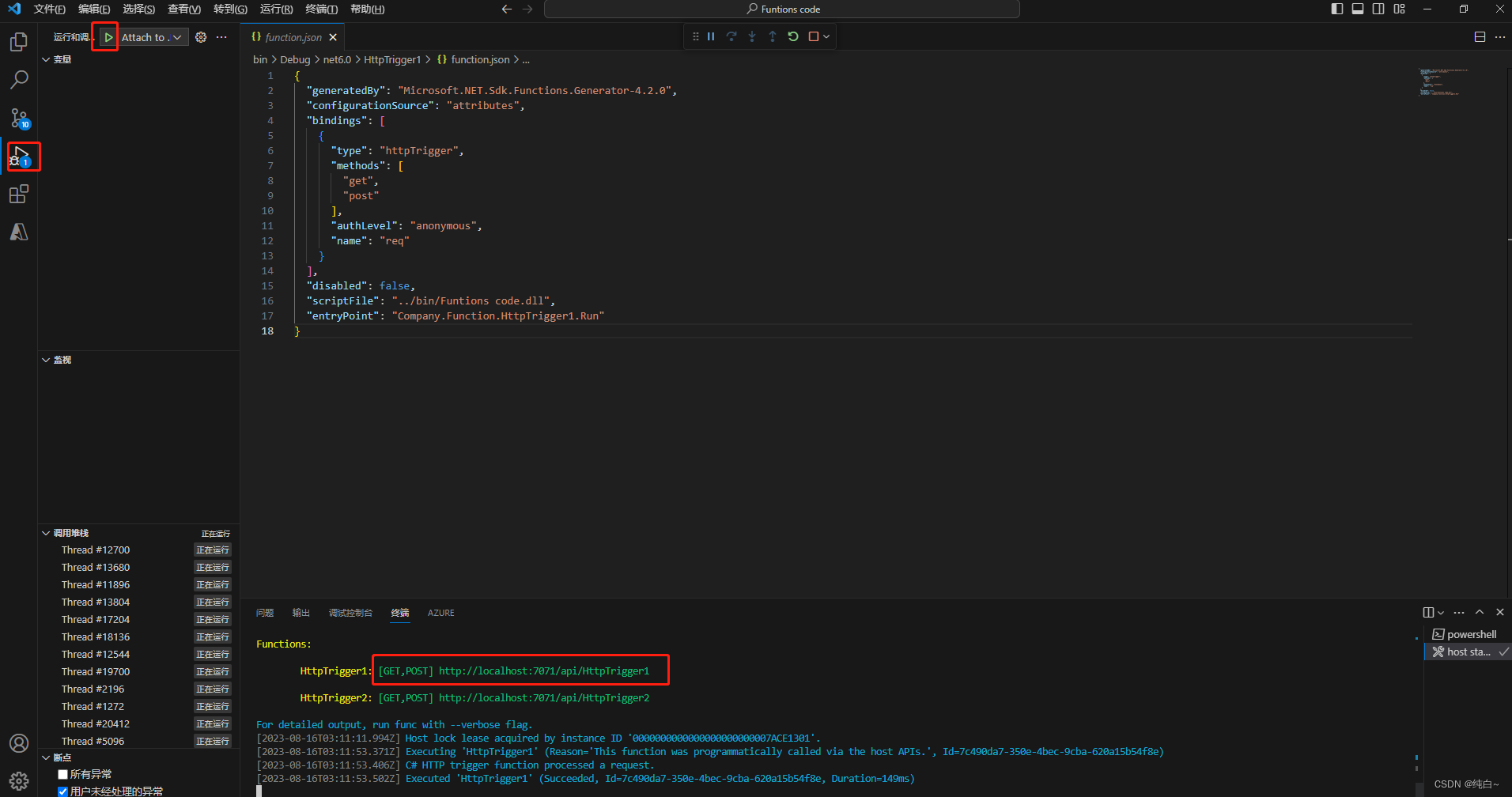Pause the running debug session
The width and height of the screenshot is (1512, 797).
710,36
